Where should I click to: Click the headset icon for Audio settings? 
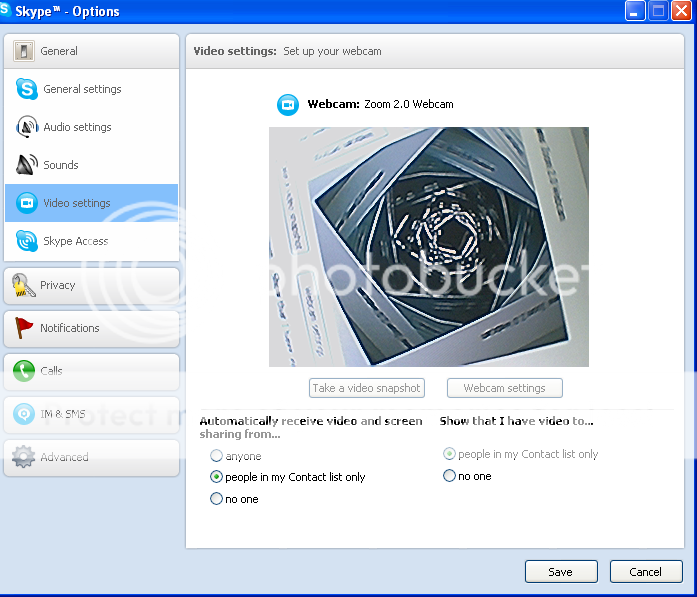(27, 127)
